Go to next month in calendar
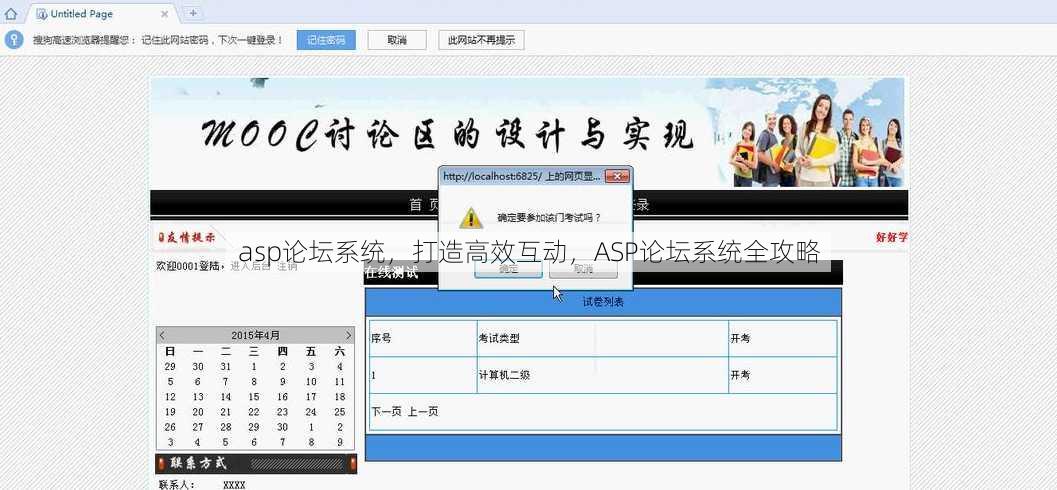Viewport: 1057px width, 490px height. pos(349,335)
